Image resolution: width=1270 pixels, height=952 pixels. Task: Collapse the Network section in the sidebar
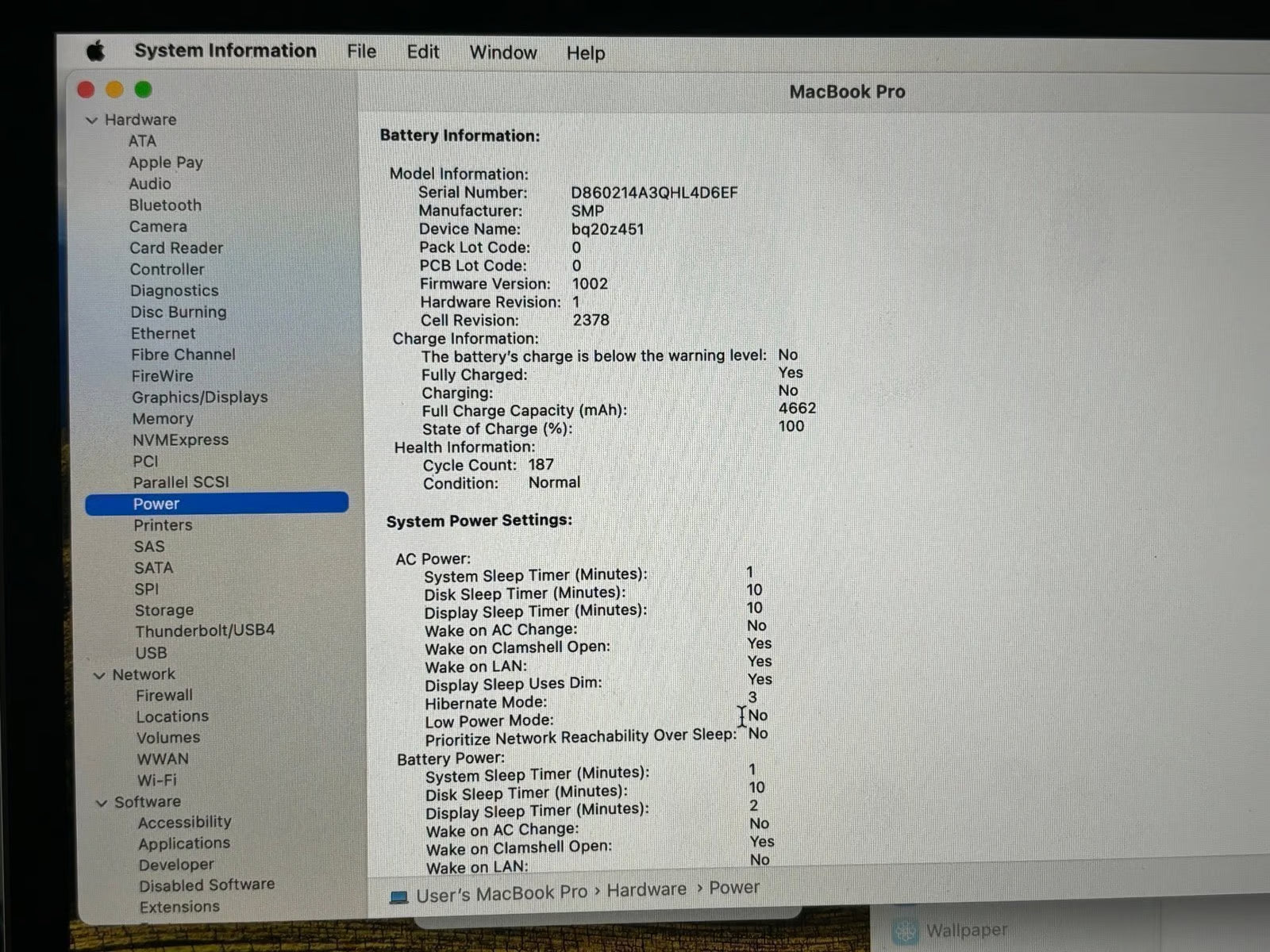[100, 674]
